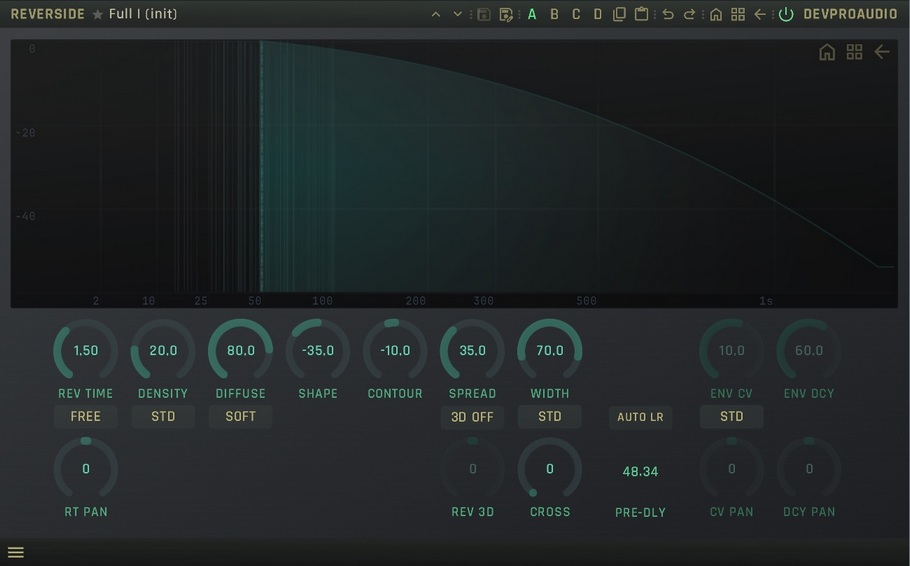Toggle the 3D OFF switch
The image size is (910, 566).
point(472,417)
